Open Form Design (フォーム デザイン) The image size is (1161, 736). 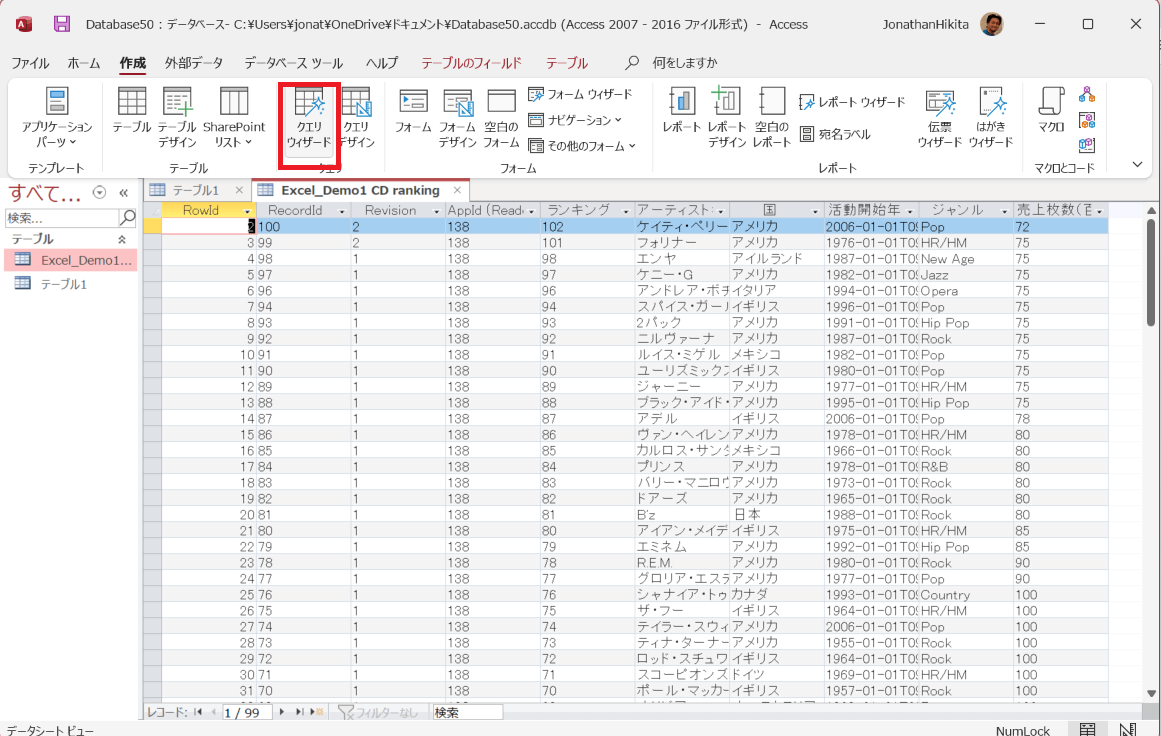click(x=458, y=118)
